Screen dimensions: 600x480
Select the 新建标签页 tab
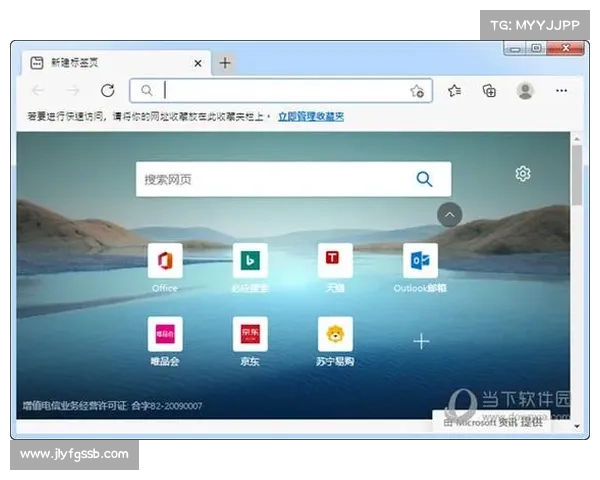[116, 63]
